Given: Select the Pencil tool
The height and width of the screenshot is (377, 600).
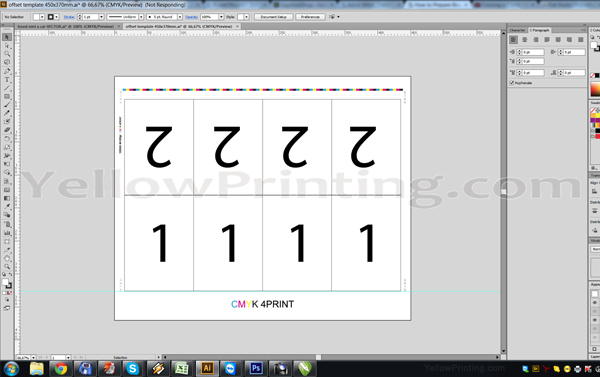Looking at the screenshot, I should [7, 113].
